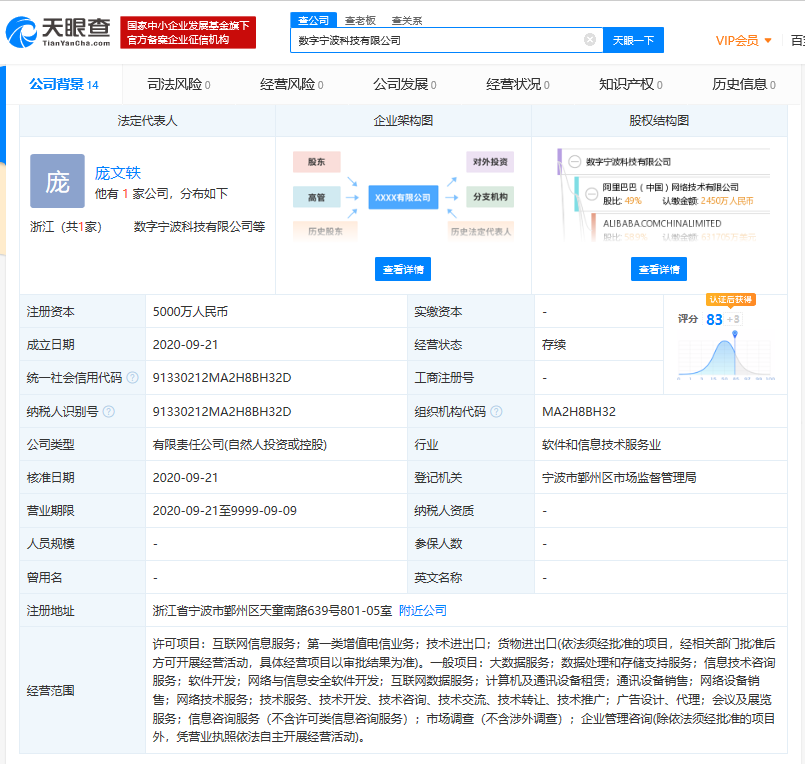Screen dimensions: 805x764
Task: Open the 司法风险 tab
Action: tap(177, 85)
